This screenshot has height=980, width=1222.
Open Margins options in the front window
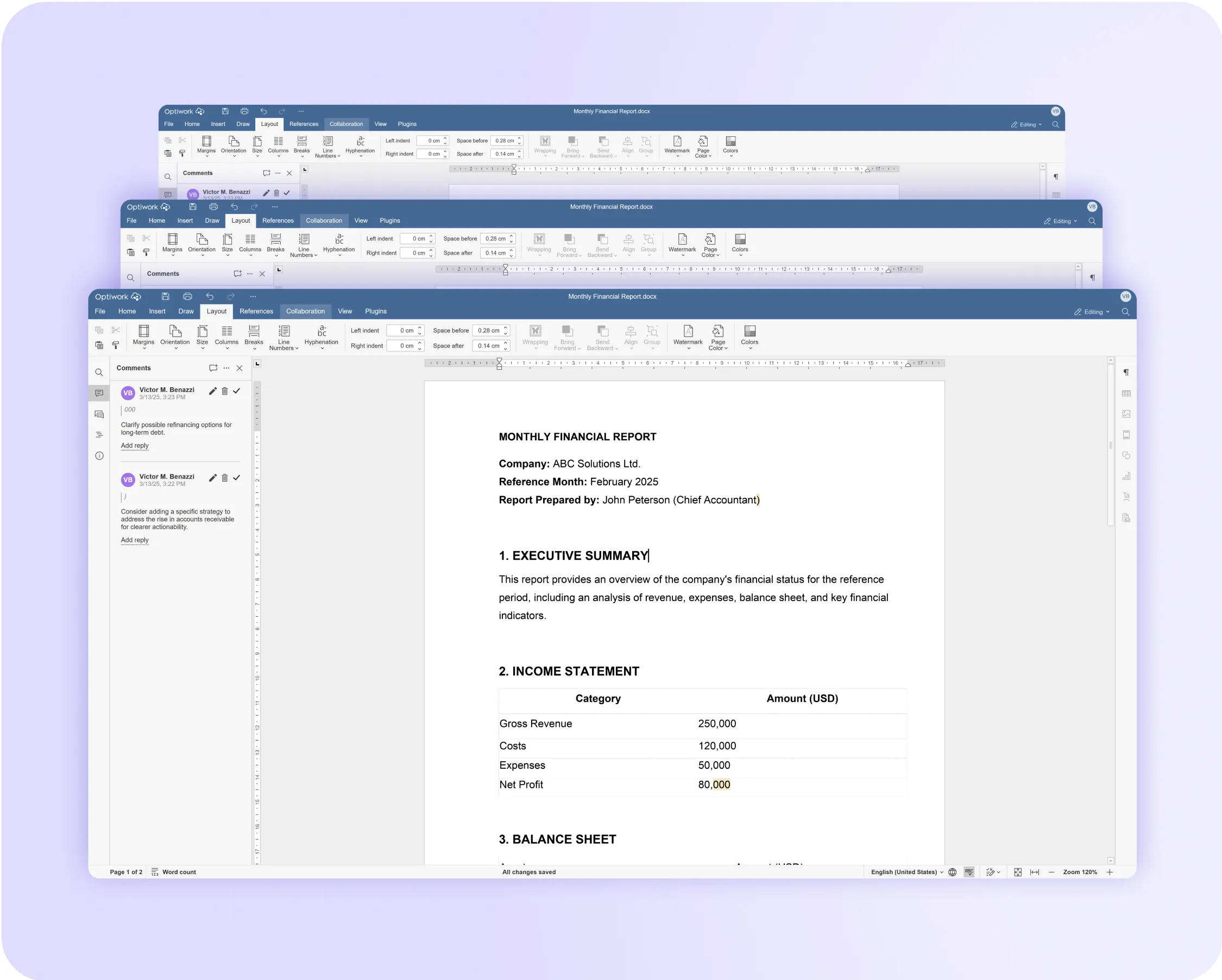pos(143,337)
